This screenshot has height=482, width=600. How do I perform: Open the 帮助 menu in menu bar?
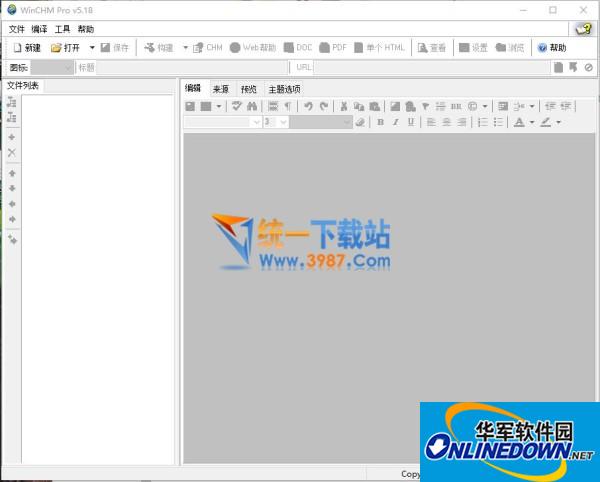(x=86, y=29)
